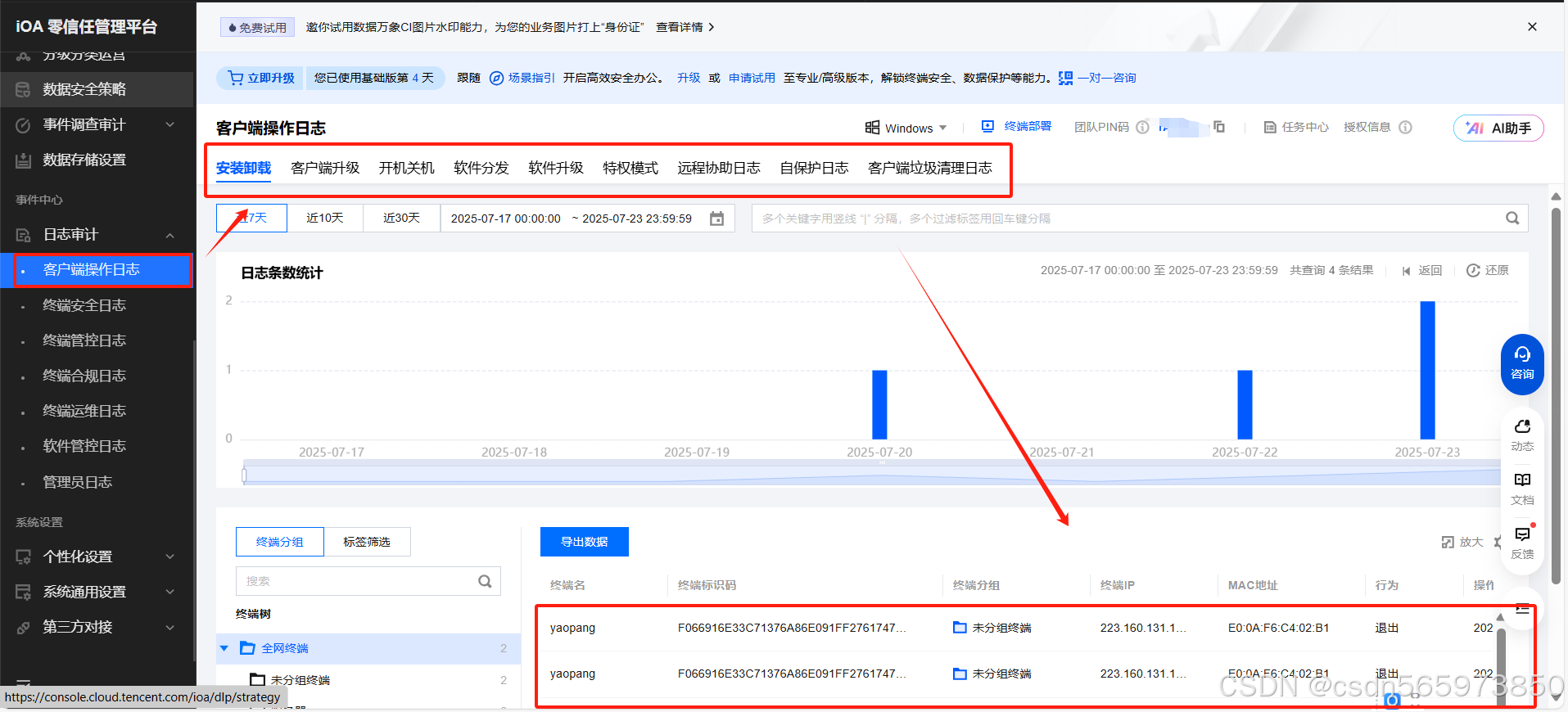Viewport: 1568px width, 712px height.
Task: Click the 2025-07-20 chart bar
Action: [879, 404]
